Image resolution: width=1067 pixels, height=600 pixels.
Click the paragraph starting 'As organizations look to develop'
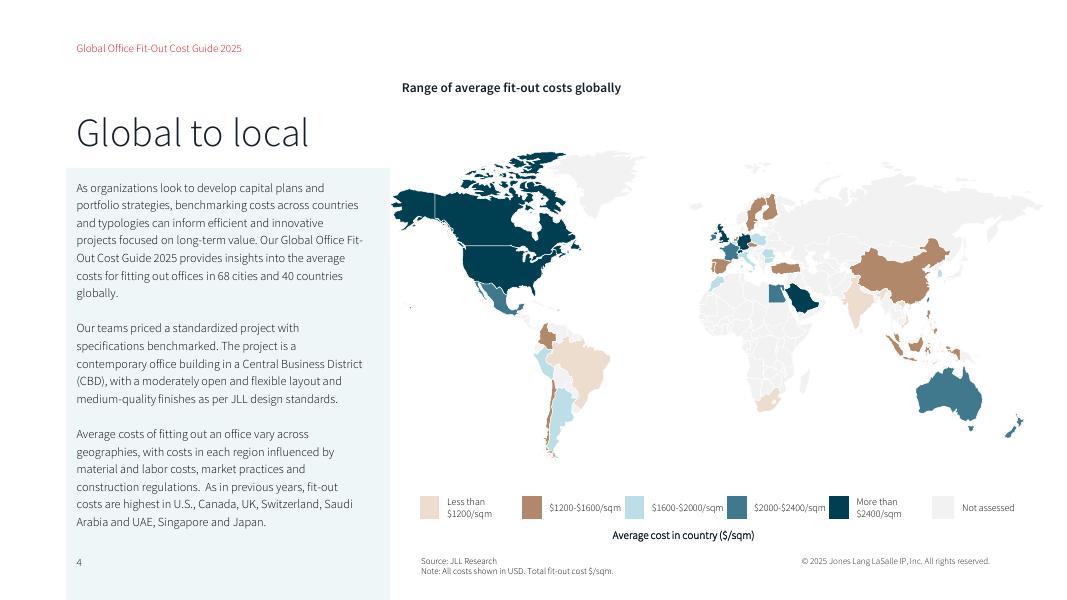[219, 240]
